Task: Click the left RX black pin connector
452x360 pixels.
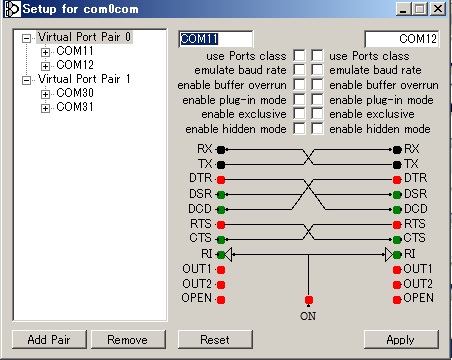Action: [x=221, y=150]
